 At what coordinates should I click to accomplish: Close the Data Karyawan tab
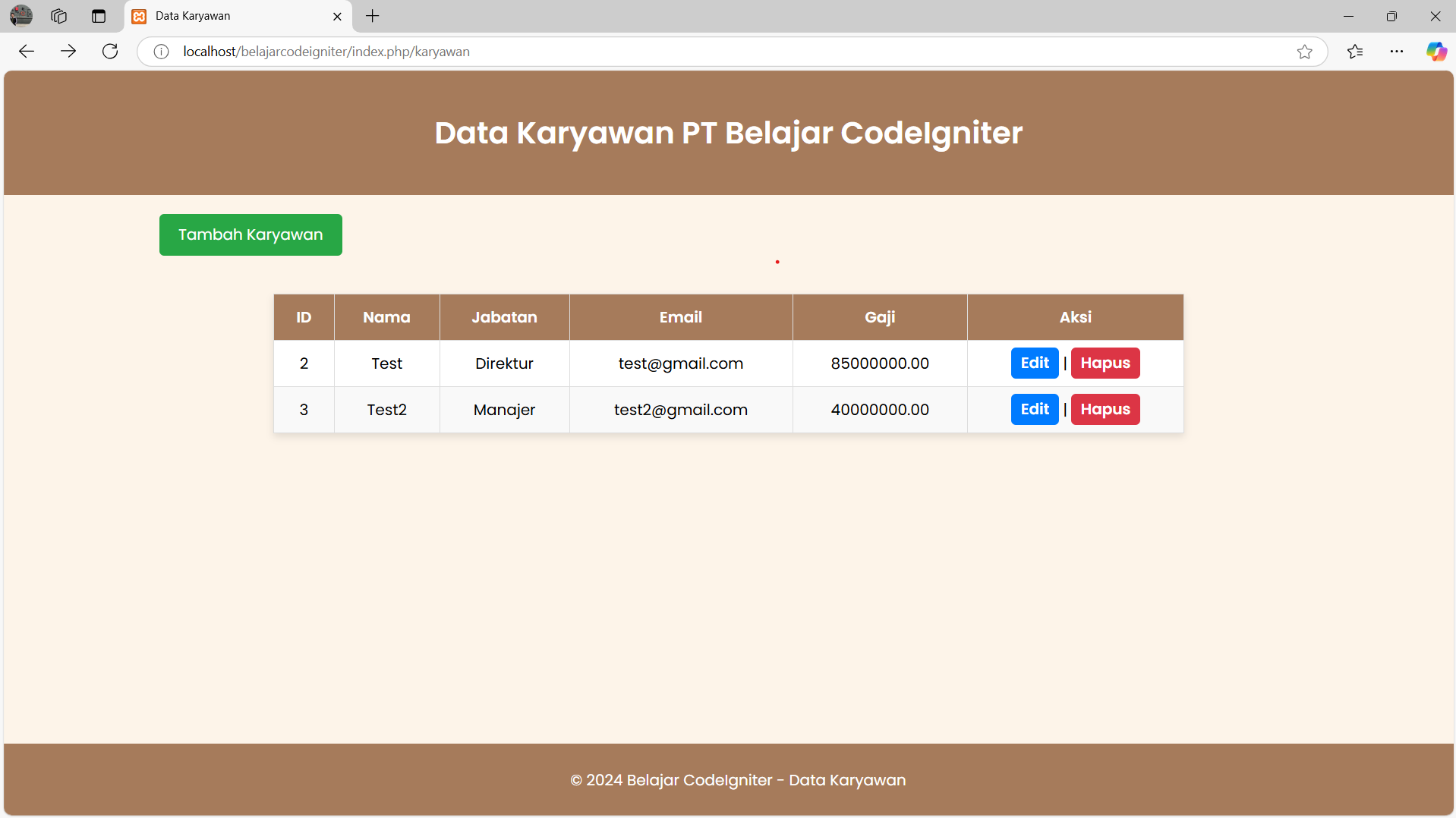pos(338,16)
